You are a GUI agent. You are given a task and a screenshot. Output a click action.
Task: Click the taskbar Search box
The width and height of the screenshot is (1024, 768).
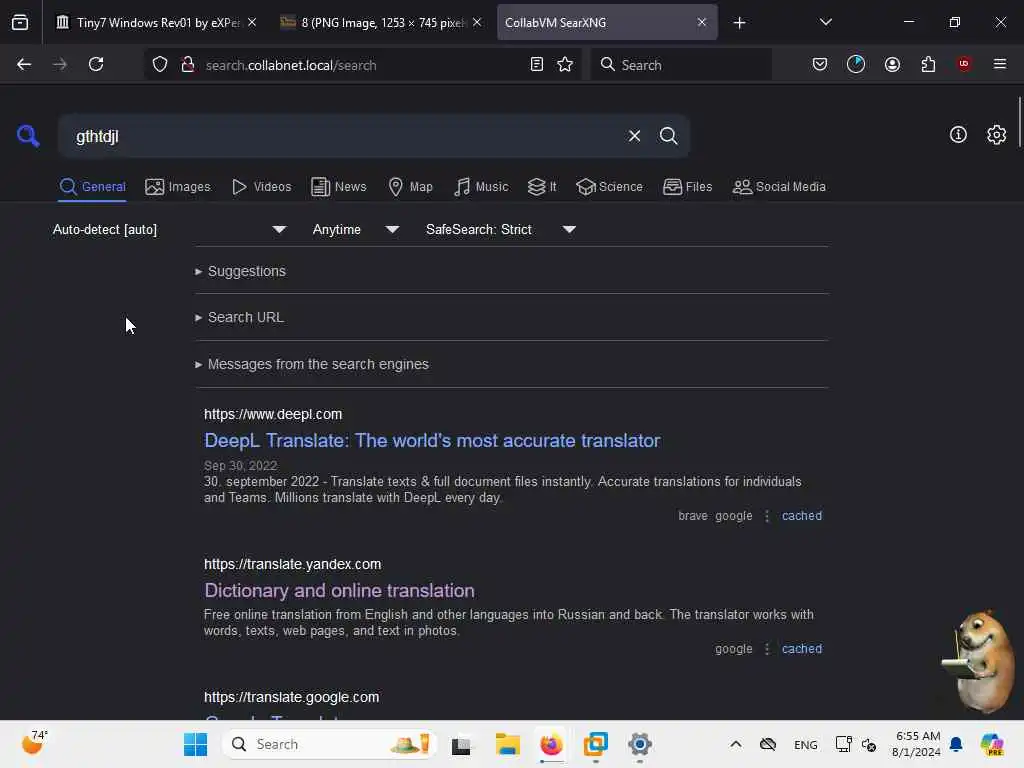(x=330, y=744)
